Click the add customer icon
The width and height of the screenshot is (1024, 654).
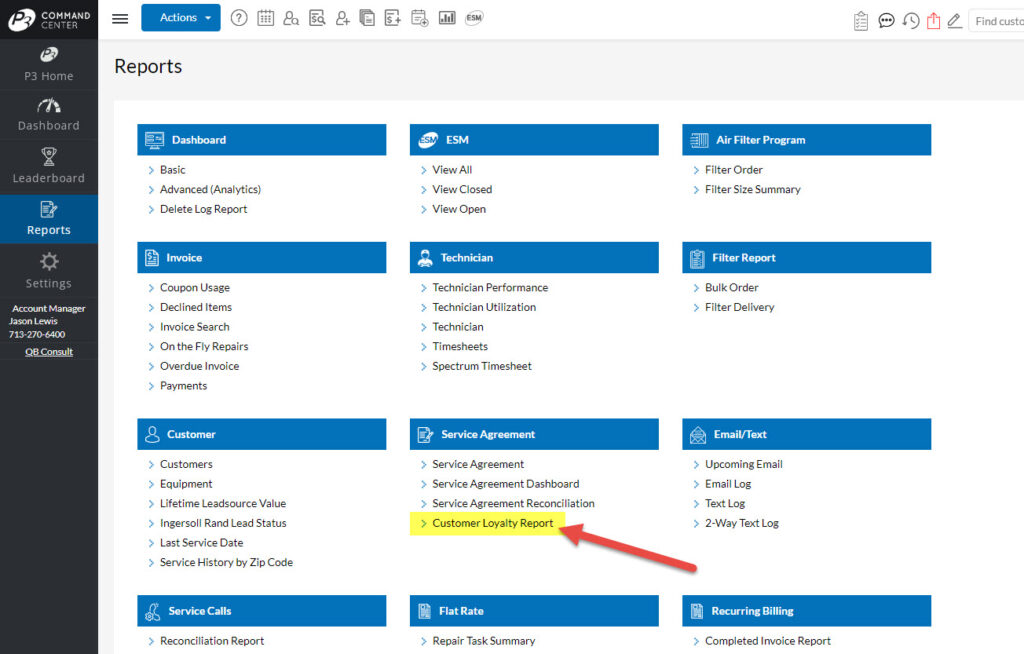(343, 18)
